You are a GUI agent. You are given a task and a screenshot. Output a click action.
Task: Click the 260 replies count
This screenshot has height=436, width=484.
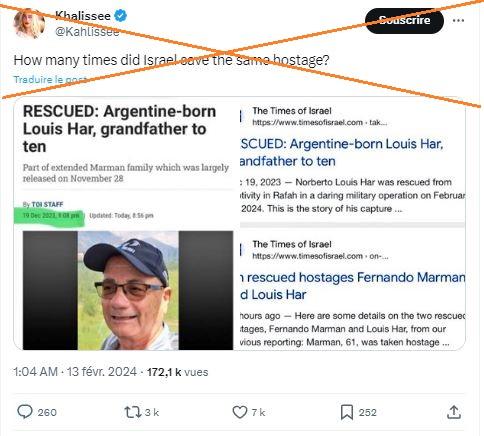pos(47,412)
